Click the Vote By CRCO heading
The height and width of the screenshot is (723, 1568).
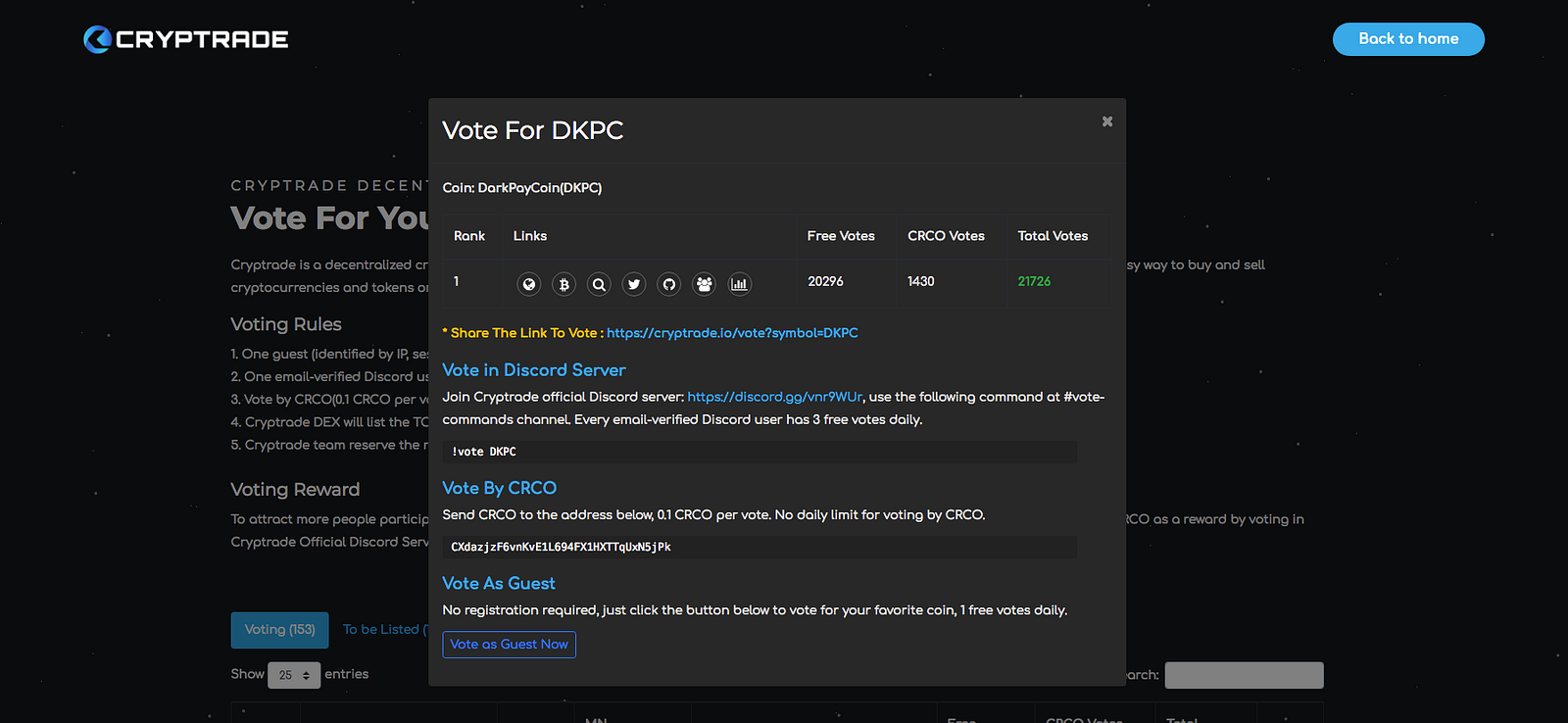tap(500, 488)
